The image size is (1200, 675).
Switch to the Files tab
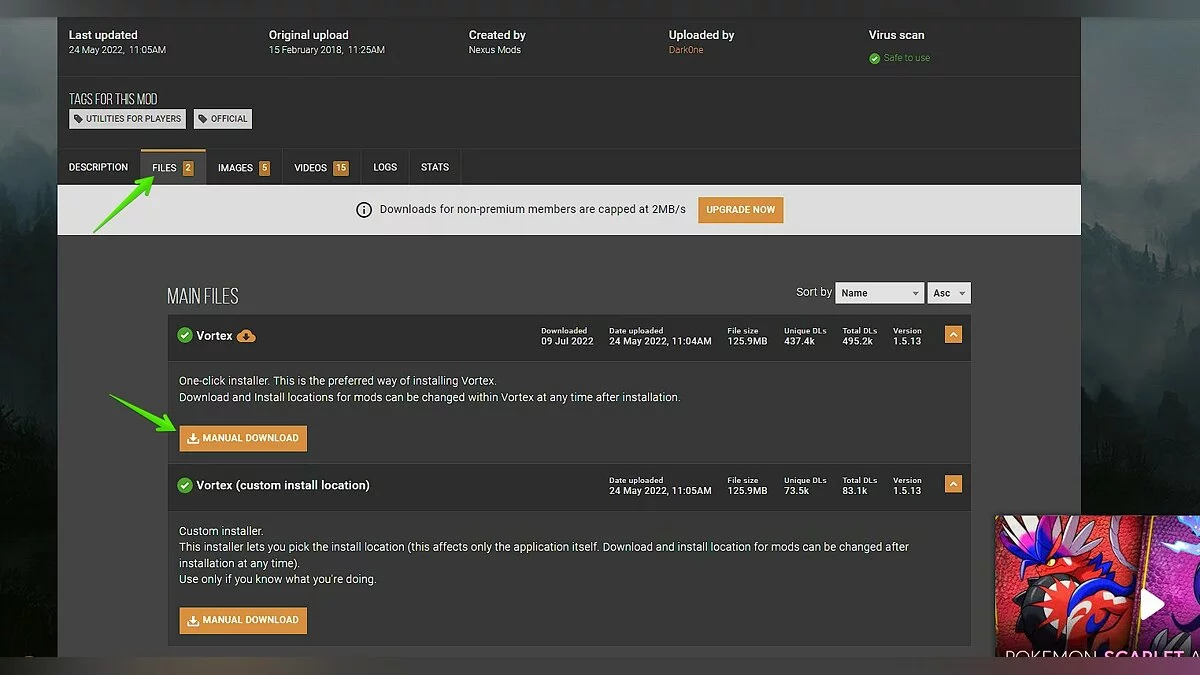(172, 168)
